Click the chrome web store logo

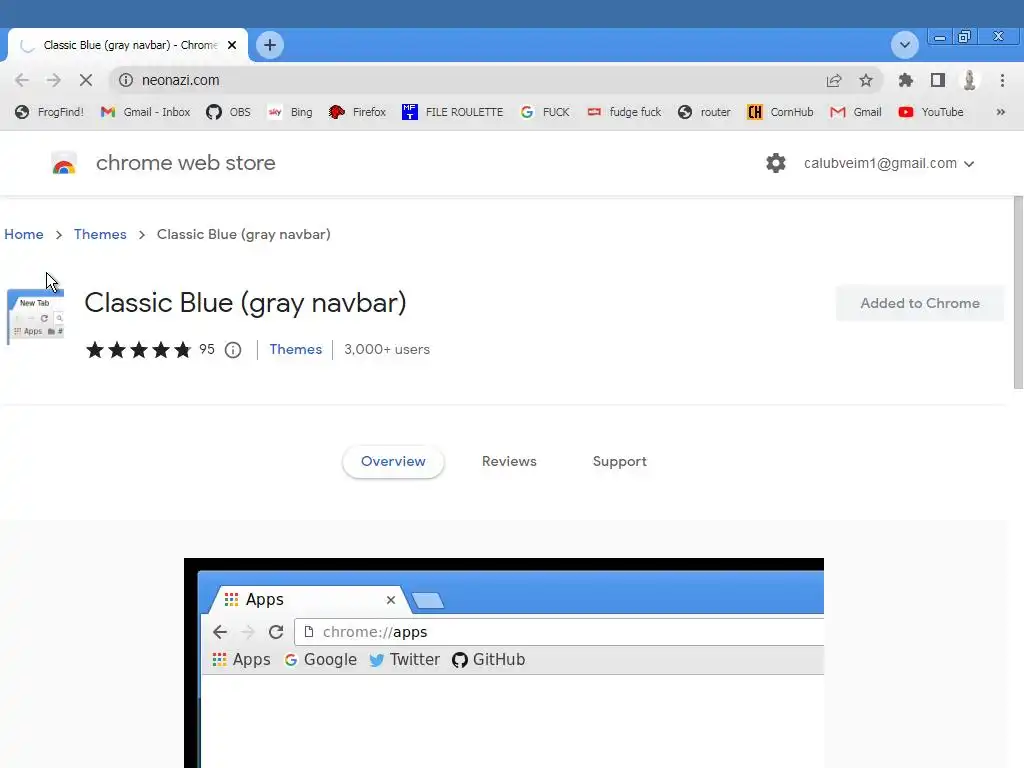(x=64, y=163)
